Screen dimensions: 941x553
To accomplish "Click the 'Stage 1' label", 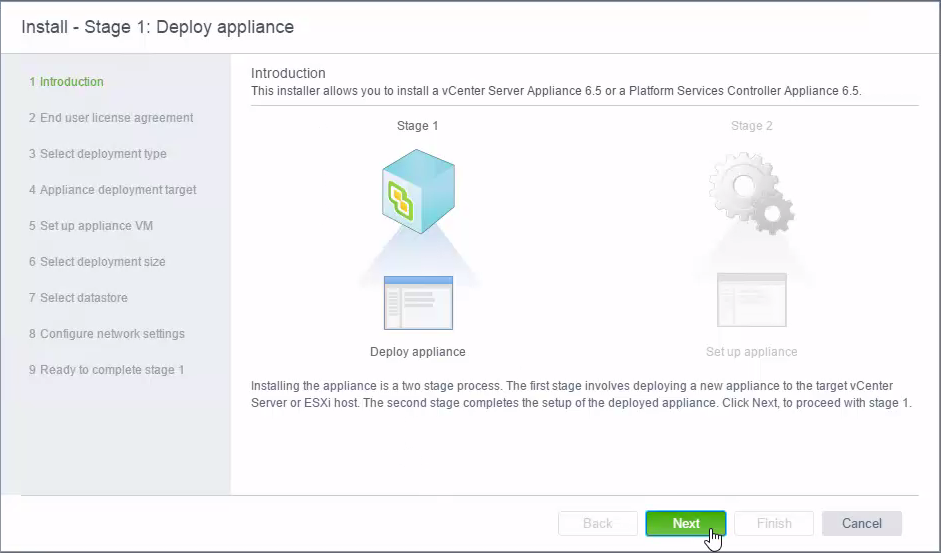I will coord(418,126).
